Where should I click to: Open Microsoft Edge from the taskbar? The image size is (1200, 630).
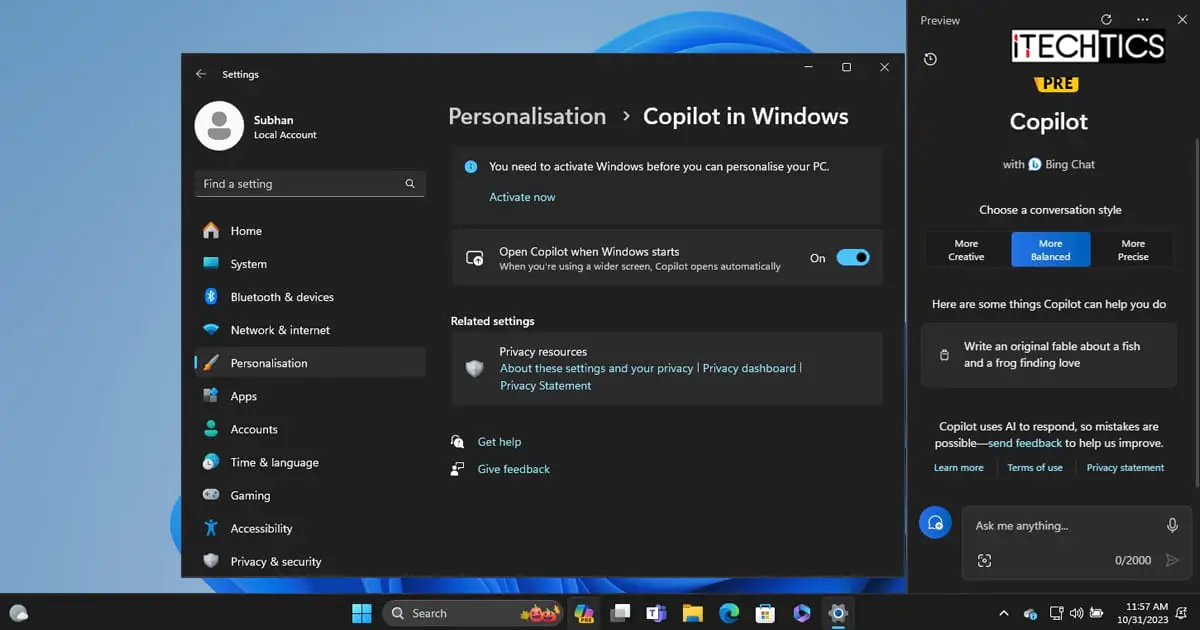tap(729, 613)
